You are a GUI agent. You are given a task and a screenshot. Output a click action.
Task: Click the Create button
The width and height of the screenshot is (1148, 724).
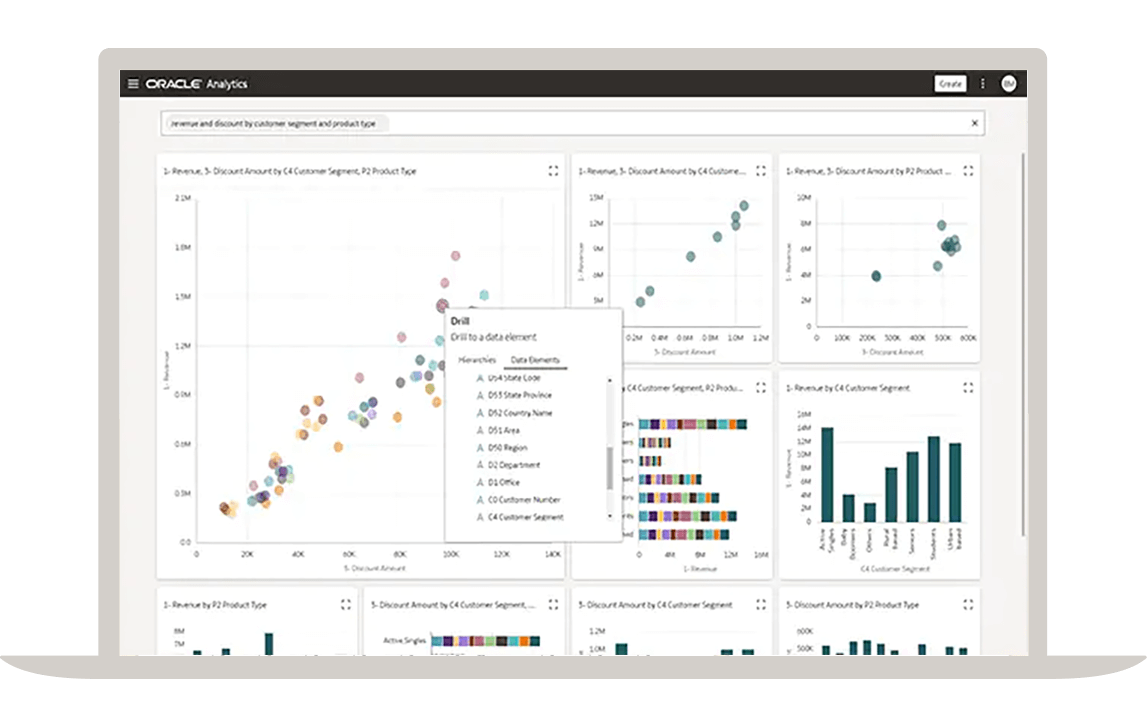950,84
